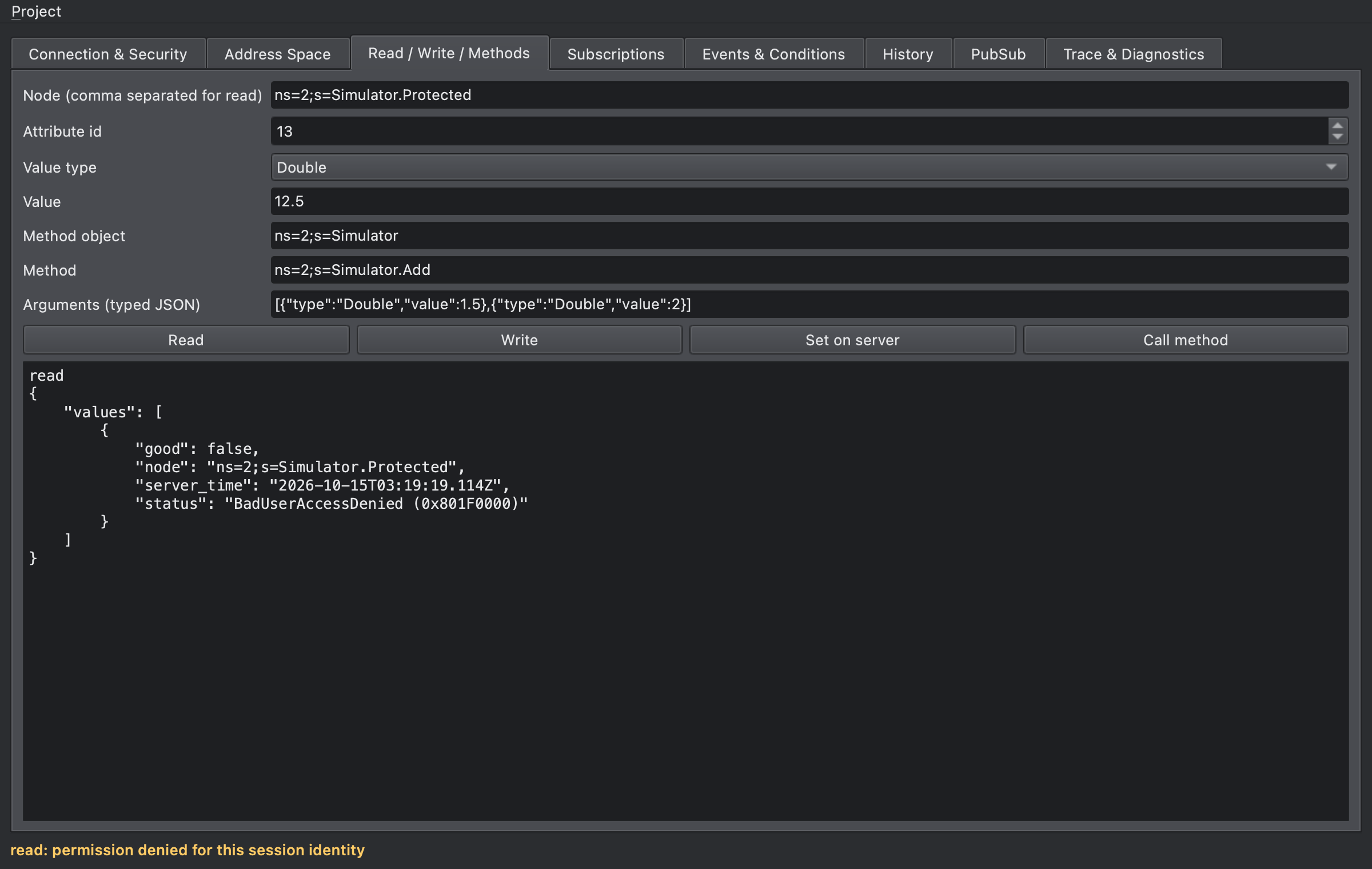Click the Value field containing 12.5
Viewport: 1372px width, 869px height.
[x=809, y=201]
